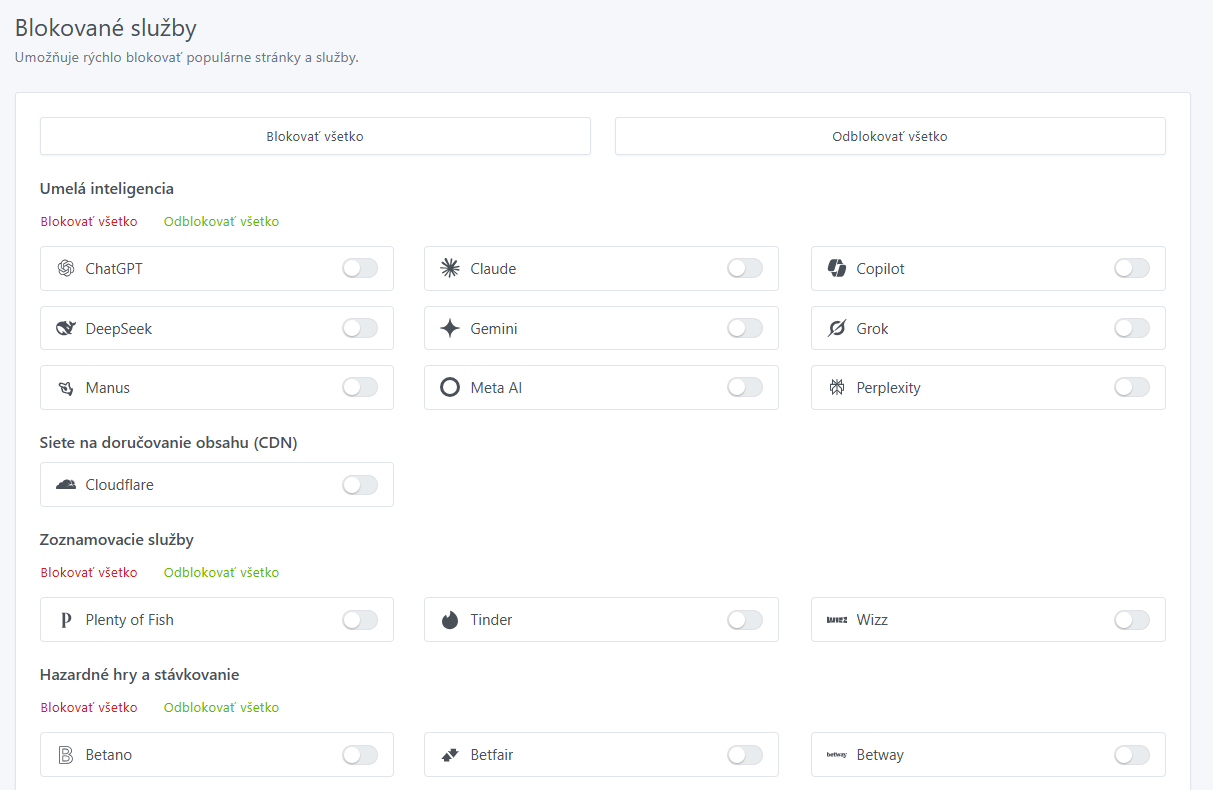Image resolution: width=1213 pixels, height=790 pixels.
Task: Click the 'Cloudflare' service label
Action: coord(120,485)
